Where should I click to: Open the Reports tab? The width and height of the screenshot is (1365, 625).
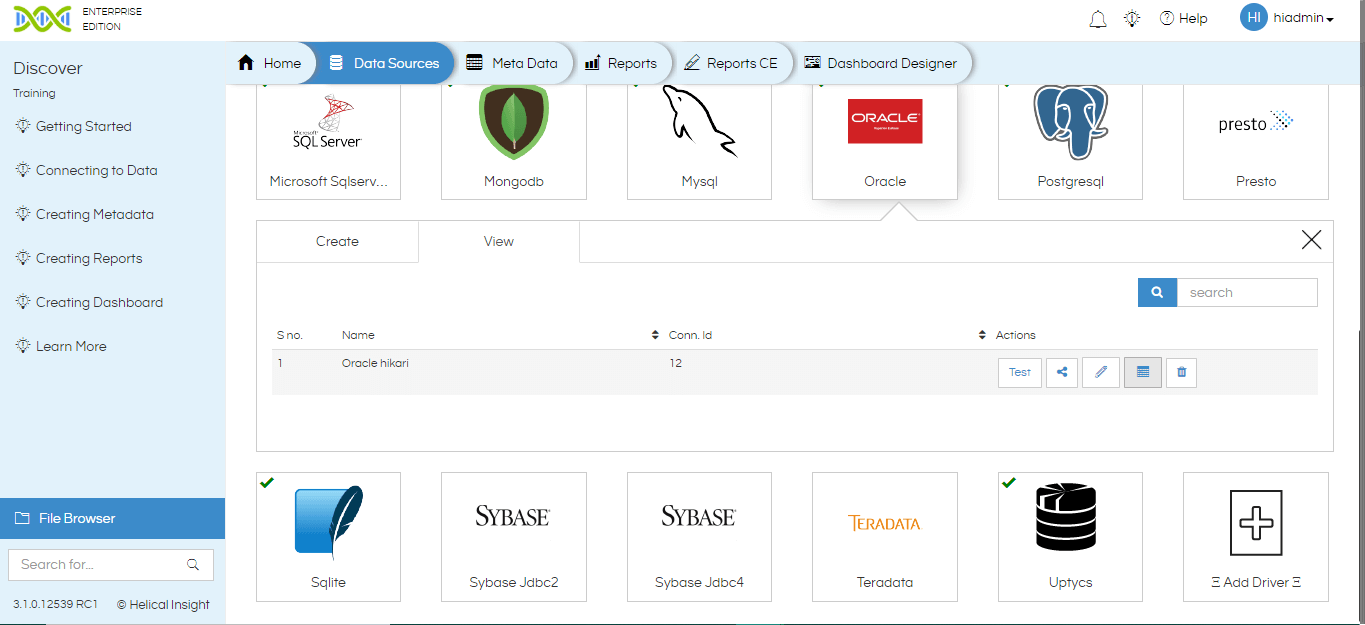pos(621,63)
